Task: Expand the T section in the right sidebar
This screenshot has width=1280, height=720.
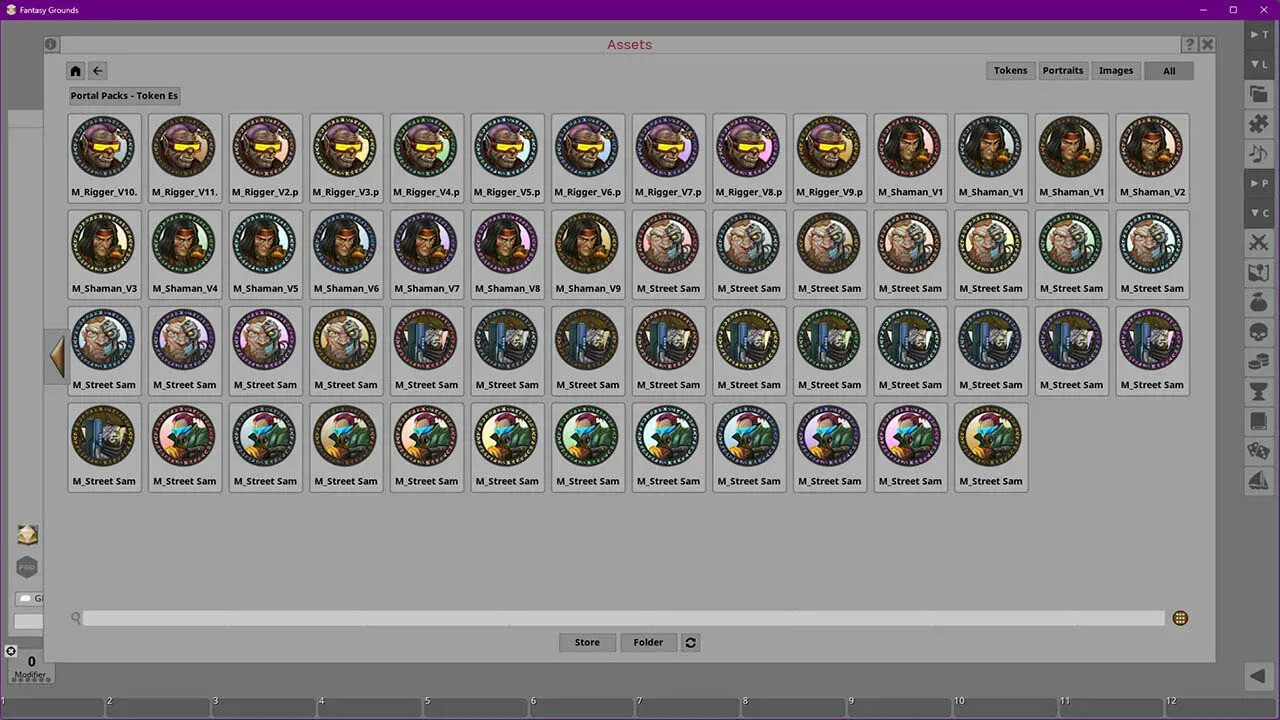Action: (1256, 35)
